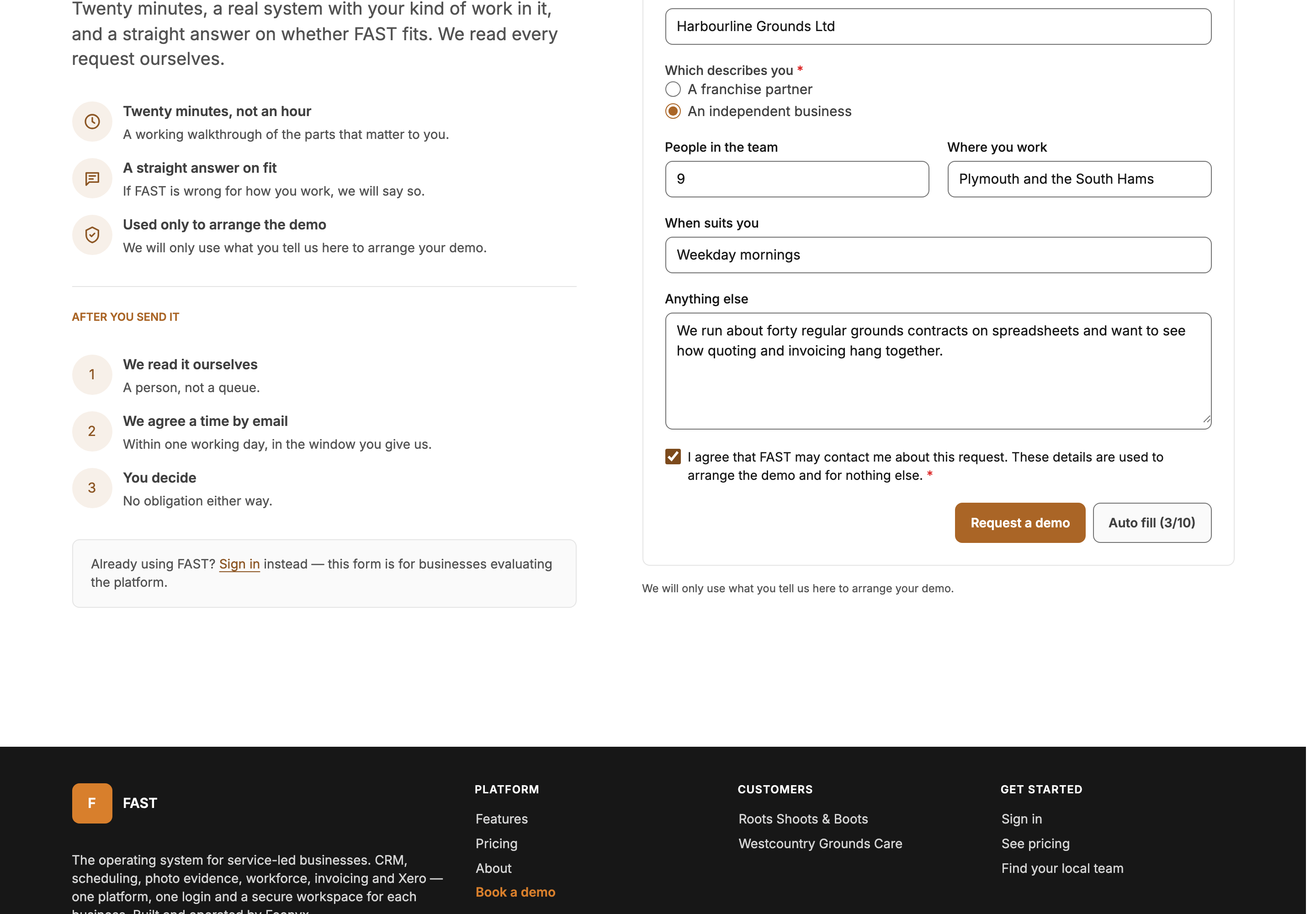Click the step 3 circle badge
Viewport: 1316px width, 914px height.
(92, 487)
